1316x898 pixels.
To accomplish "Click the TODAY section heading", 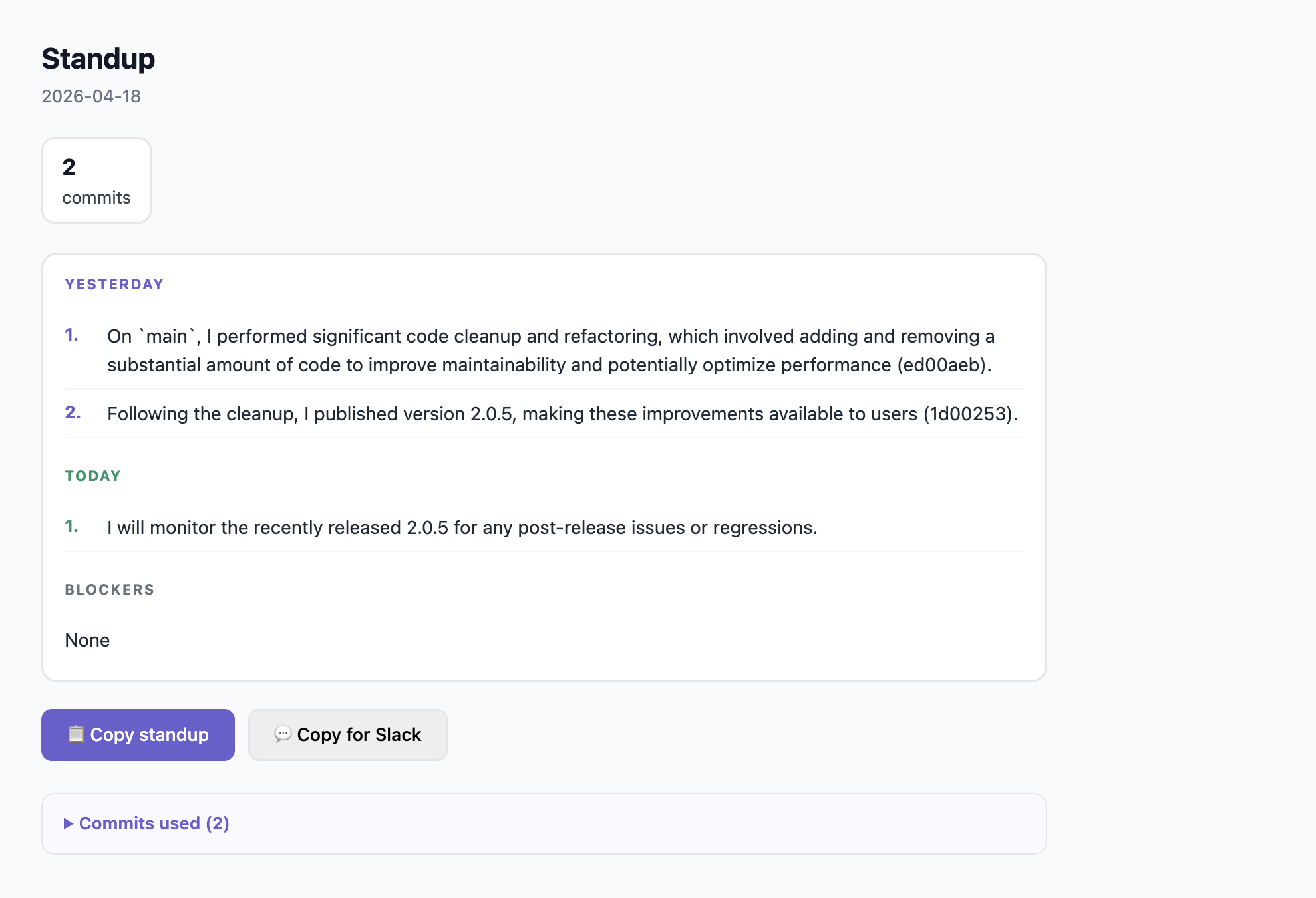I will (x=93, y=476).
